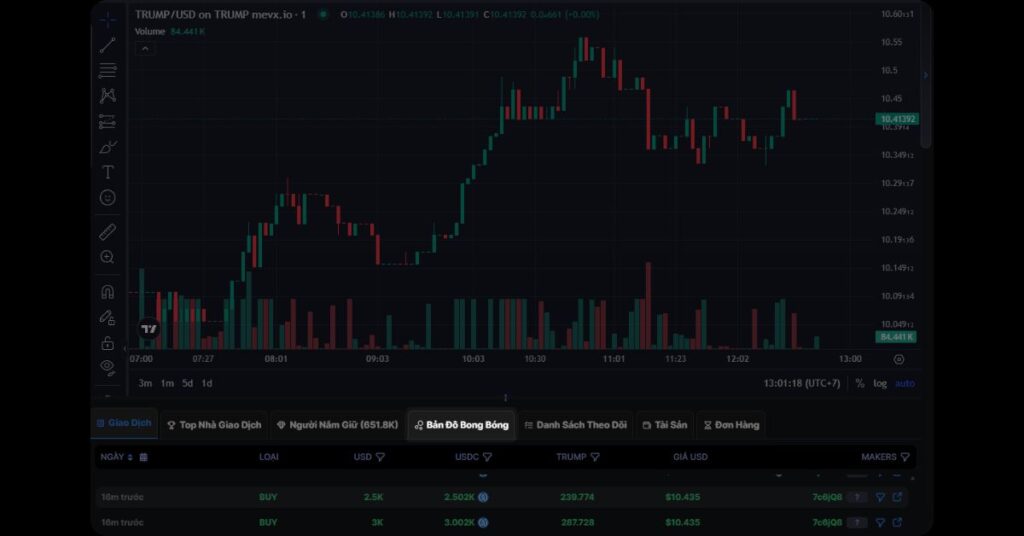
Task: Set time range to 1d
Action: [207, 383]
